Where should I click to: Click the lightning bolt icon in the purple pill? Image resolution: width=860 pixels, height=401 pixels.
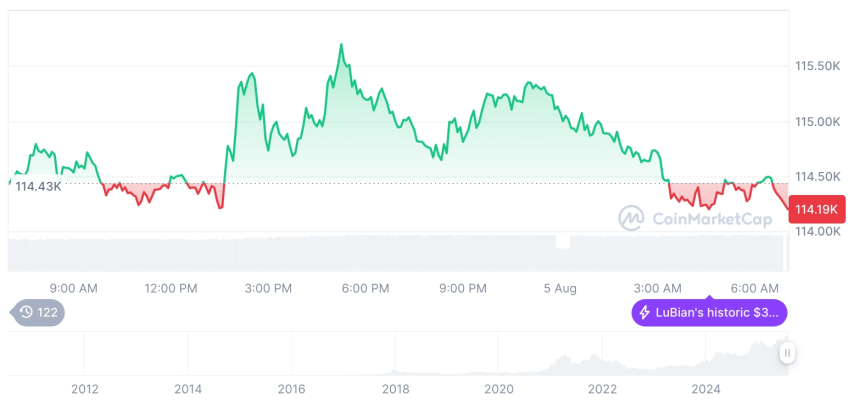pyautogui.click(x=645, y=313)
